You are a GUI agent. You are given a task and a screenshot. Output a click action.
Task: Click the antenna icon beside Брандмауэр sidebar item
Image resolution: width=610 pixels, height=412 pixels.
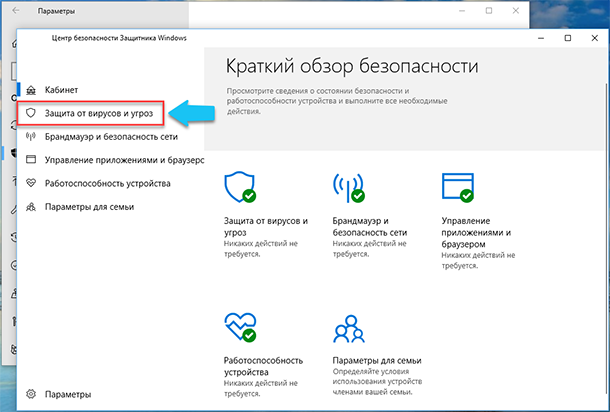click(x=31, y=137)
